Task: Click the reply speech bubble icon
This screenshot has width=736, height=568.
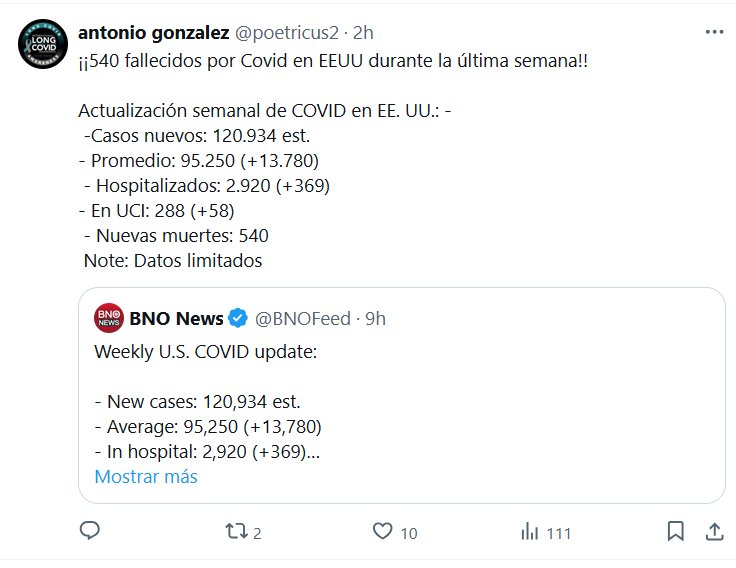Action: pyautogui.click(x=88, y=531)
